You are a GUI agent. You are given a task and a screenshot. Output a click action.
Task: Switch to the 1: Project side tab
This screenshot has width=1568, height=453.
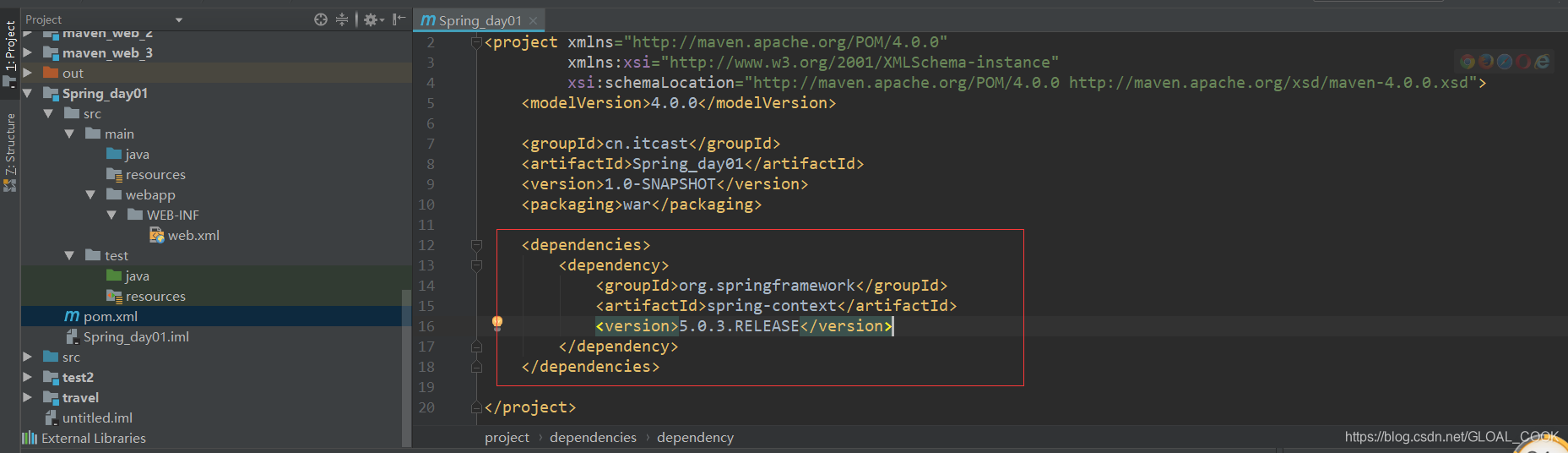10,54
